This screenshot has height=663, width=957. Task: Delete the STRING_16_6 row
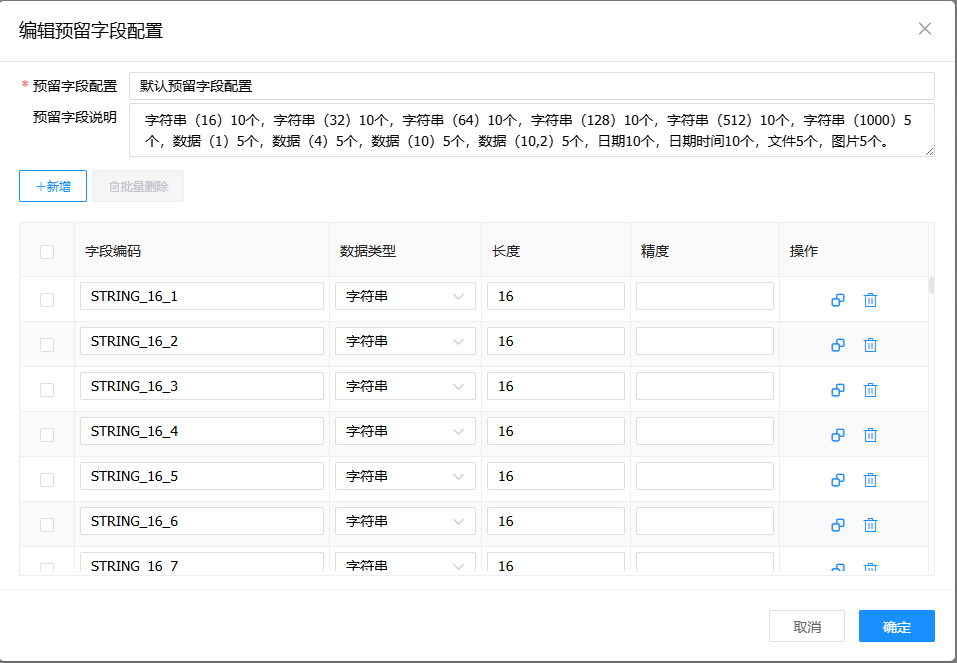click(x=870, y=525)
